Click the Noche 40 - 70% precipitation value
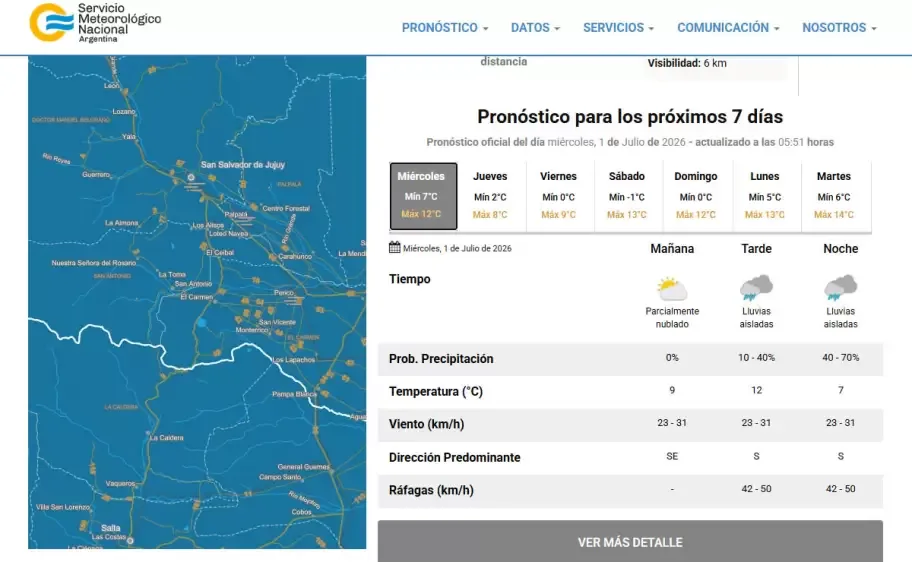912x562 pixels. point(840,357)
